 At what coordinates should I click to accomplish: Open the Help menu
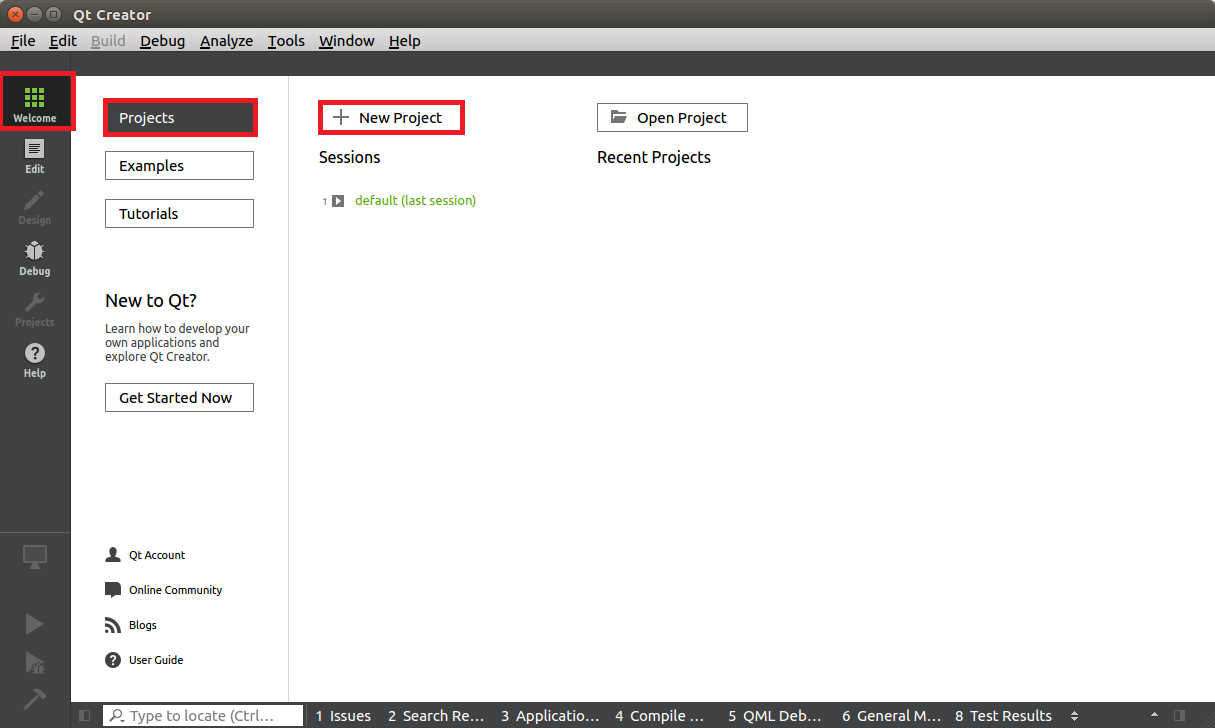[x=405, y=41]
